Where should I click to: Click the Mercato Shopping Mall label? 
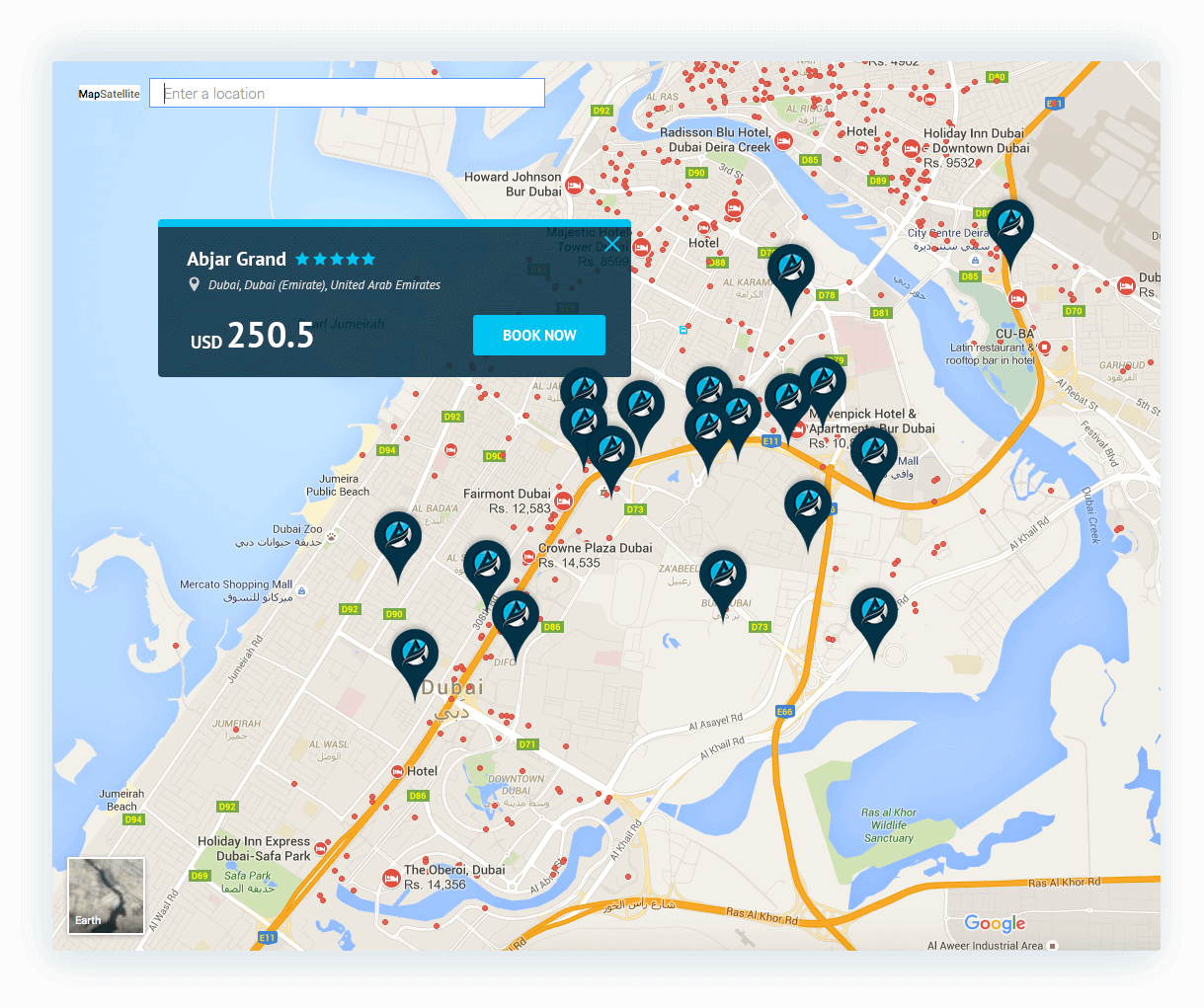coord(236,590)
